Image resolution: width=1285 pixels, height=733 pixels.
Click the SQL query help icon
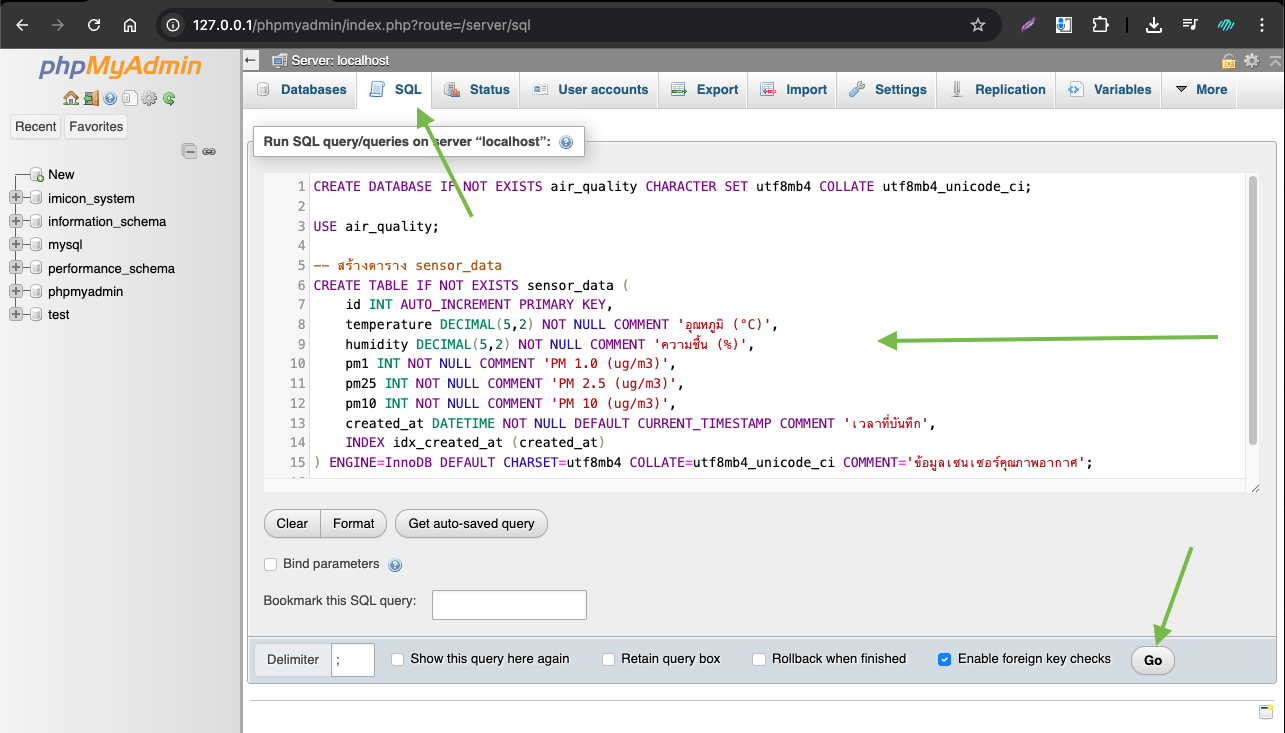pos(566,143)
